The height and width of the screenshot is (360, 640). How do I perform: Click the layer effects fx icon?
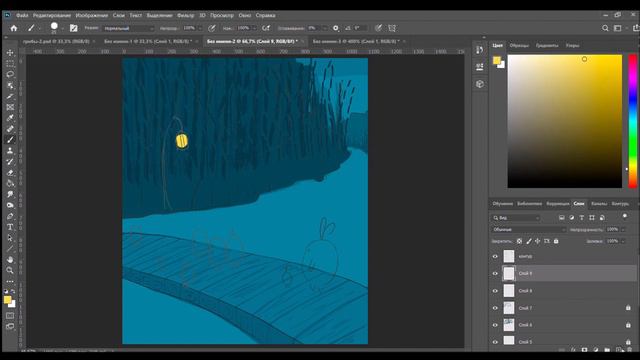point(573,350)
